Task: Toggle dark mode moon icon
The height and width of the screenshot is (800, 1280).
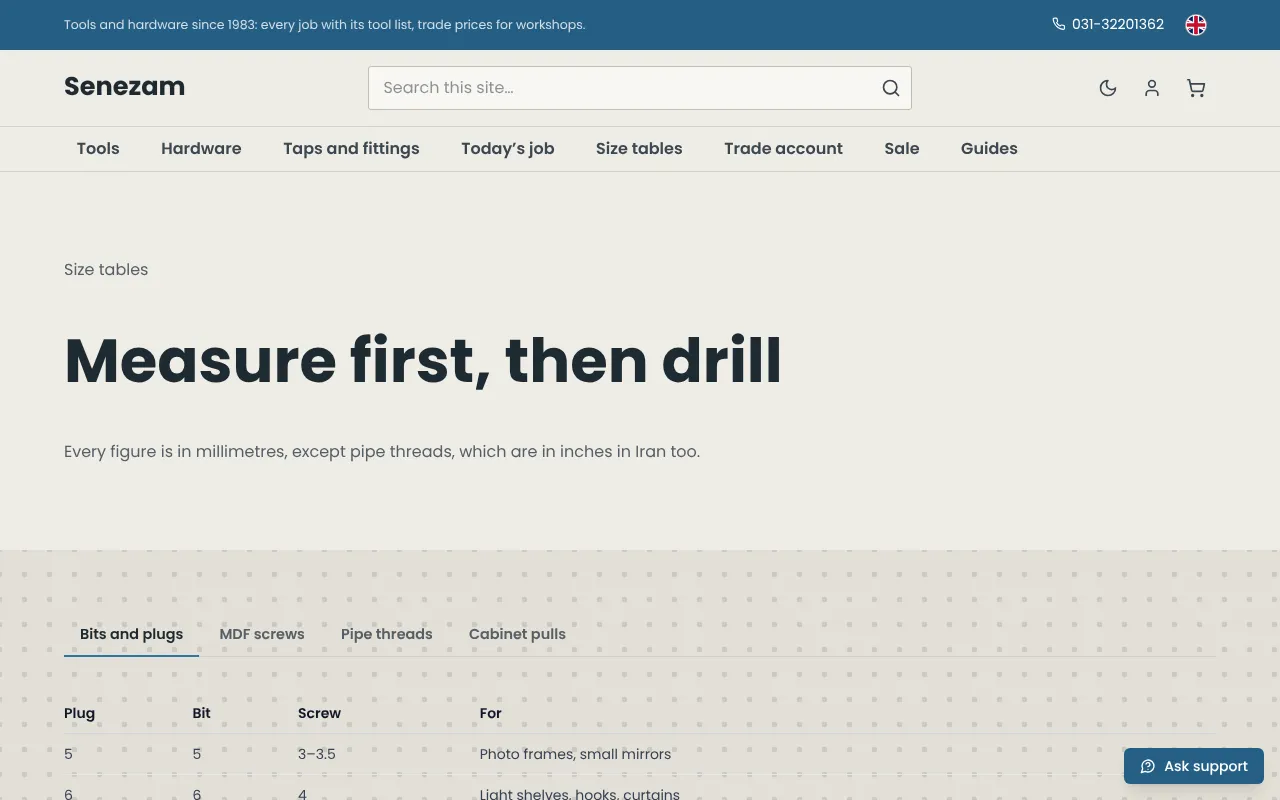Action: point(1108,88)
